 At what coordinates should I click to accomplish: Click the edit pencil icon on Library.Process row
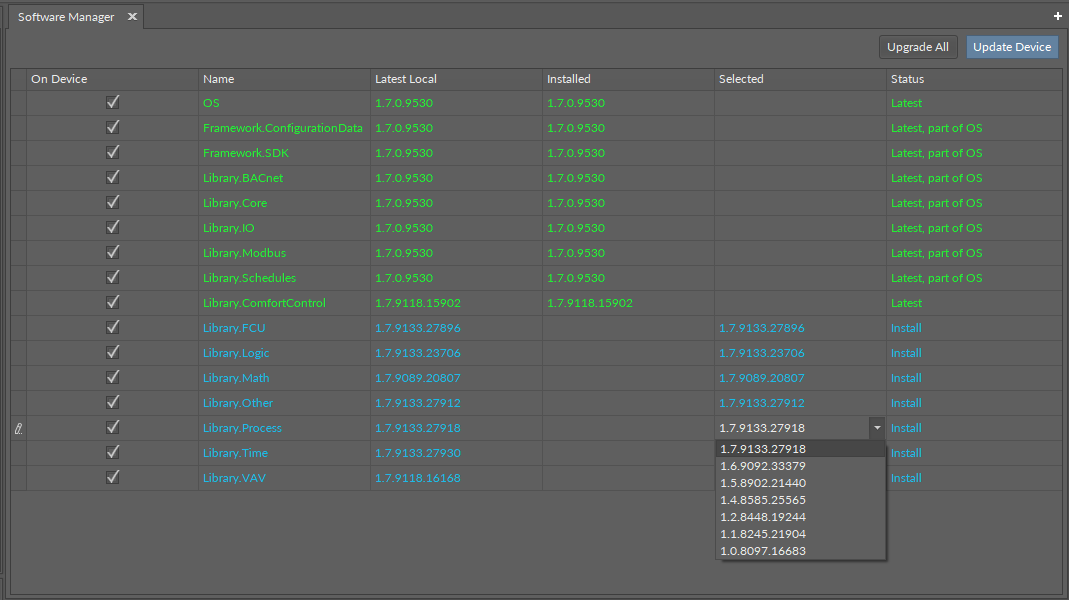coord(18,428)
